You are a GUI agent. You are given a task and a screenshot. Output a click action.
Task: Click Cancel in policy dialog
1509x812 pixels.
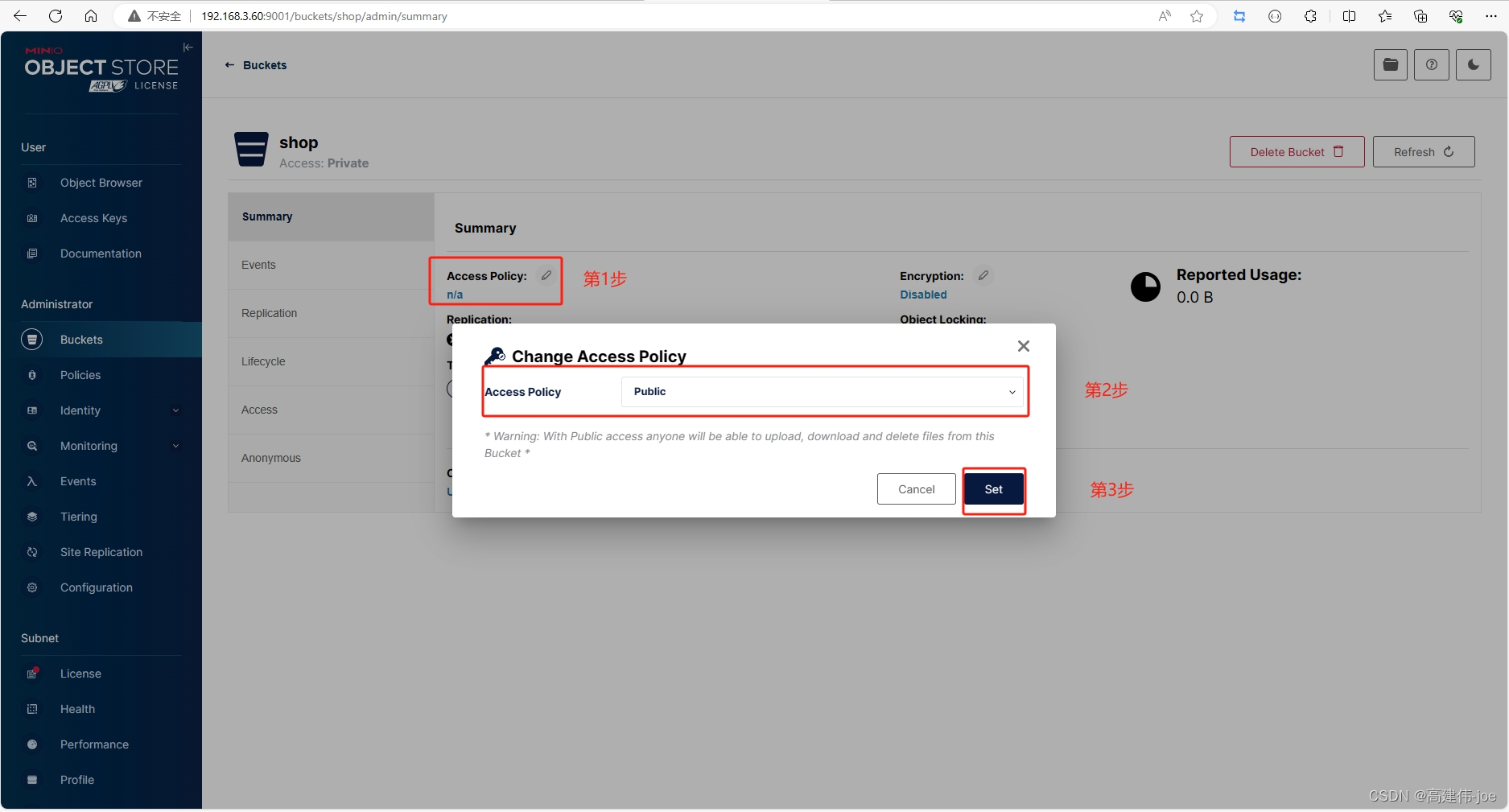[916, 489]
